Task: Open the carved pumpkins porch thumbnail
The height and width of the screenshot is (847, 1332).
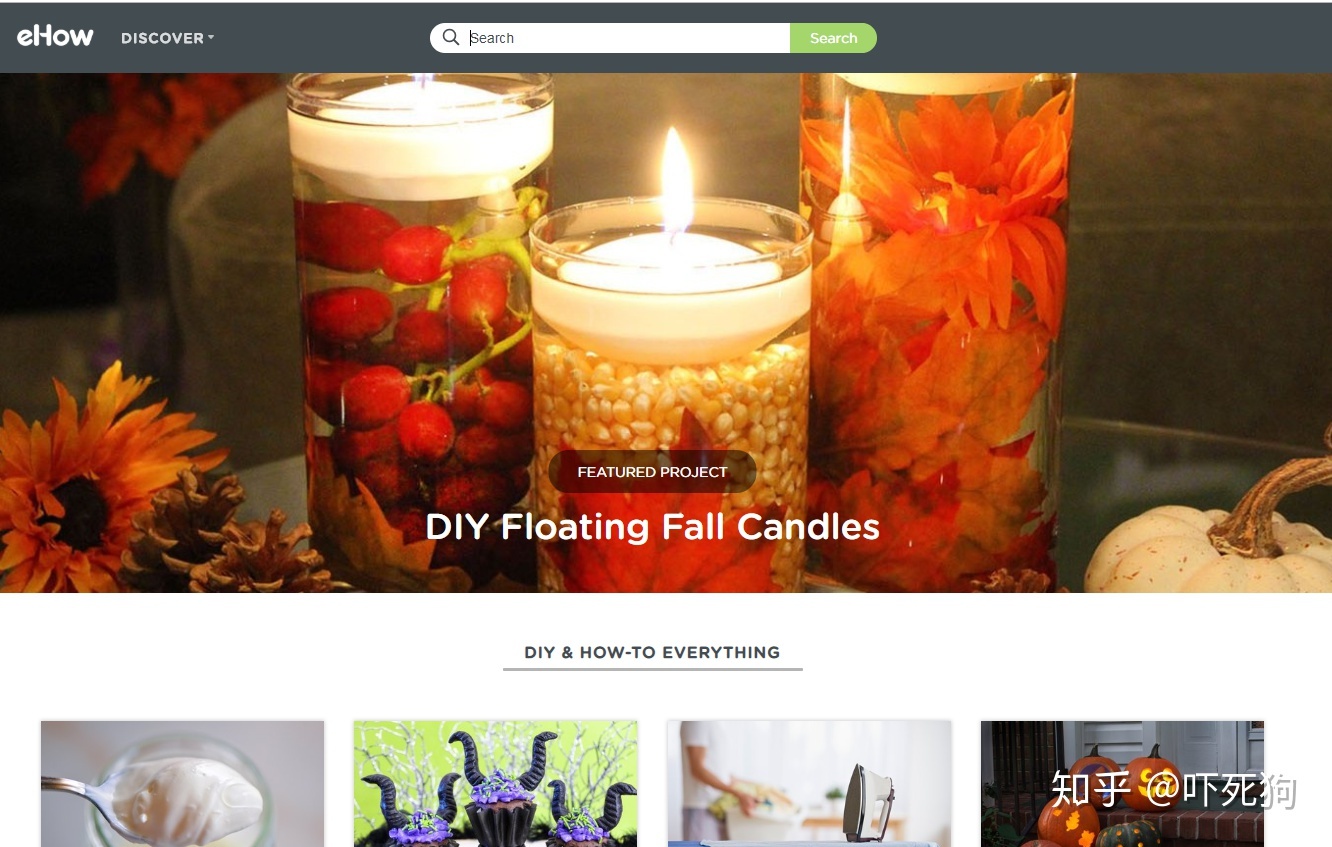Action: coord(1122,784)
